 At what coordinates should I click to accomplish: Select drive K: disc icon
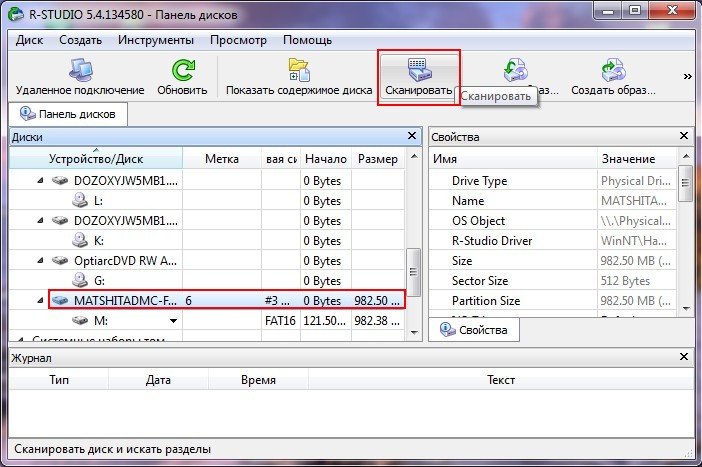pyautogui.click(x=80, y=240)
